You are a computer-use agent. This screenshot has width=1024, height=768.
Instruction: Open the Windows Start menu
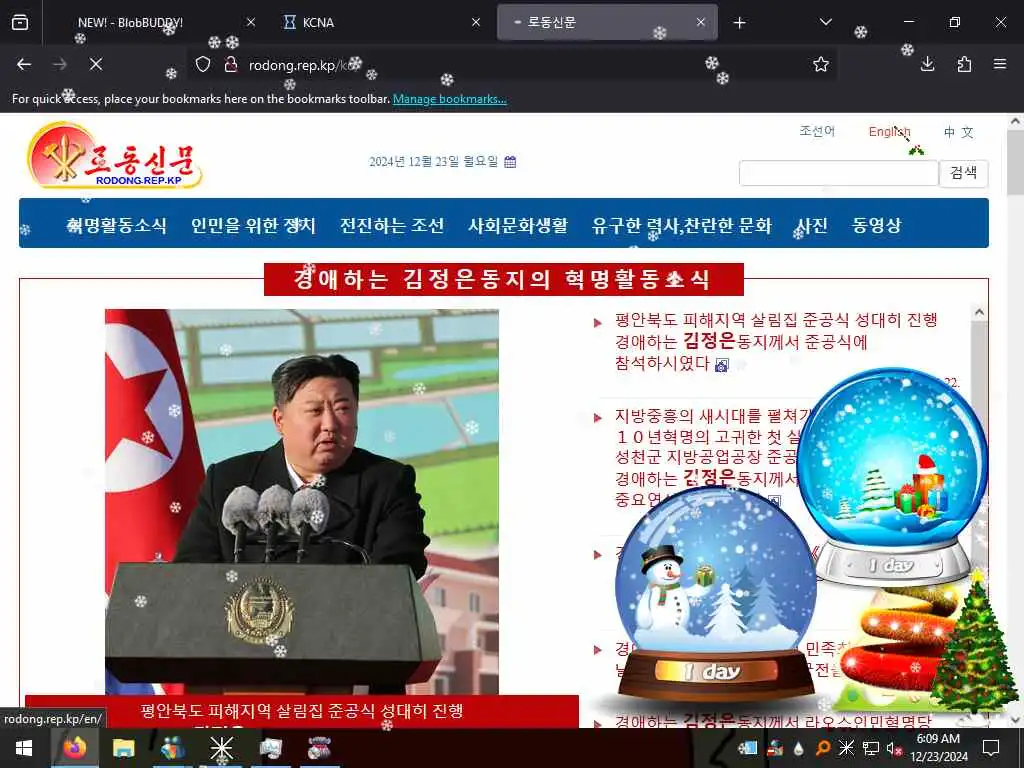24,748
